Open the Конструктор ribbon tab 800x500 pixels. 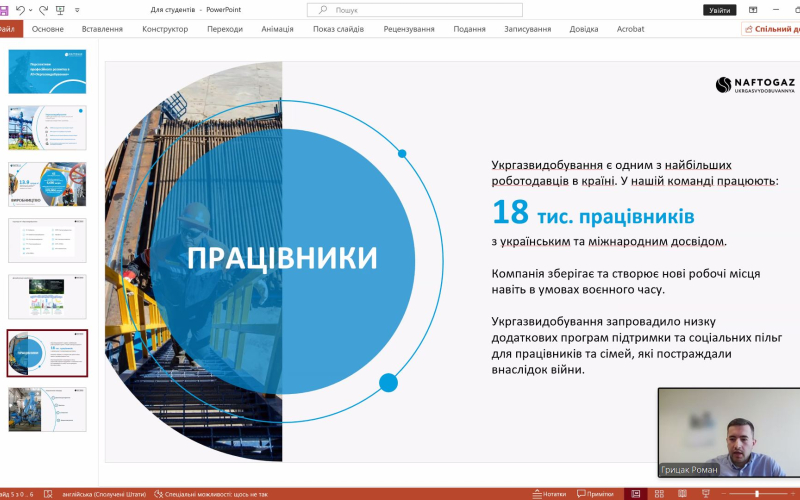click(x=165, y=29)
